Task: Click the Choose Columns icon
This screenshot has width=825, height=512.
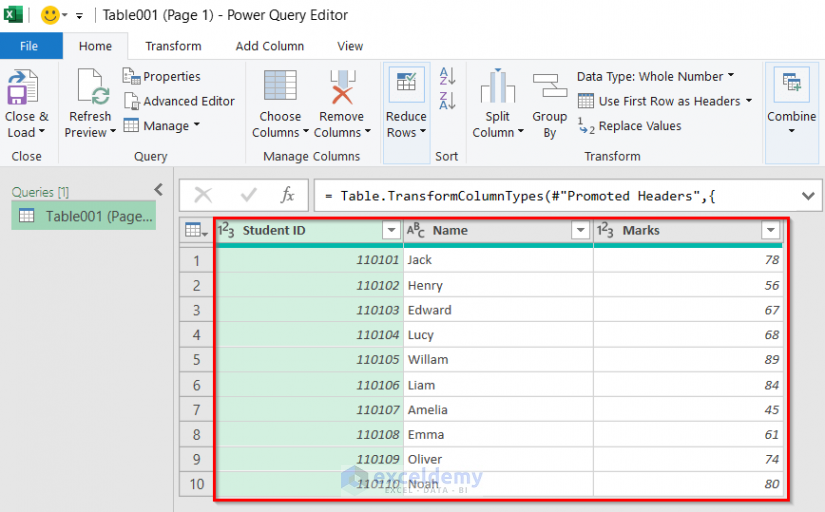Action: pos(280,85)
